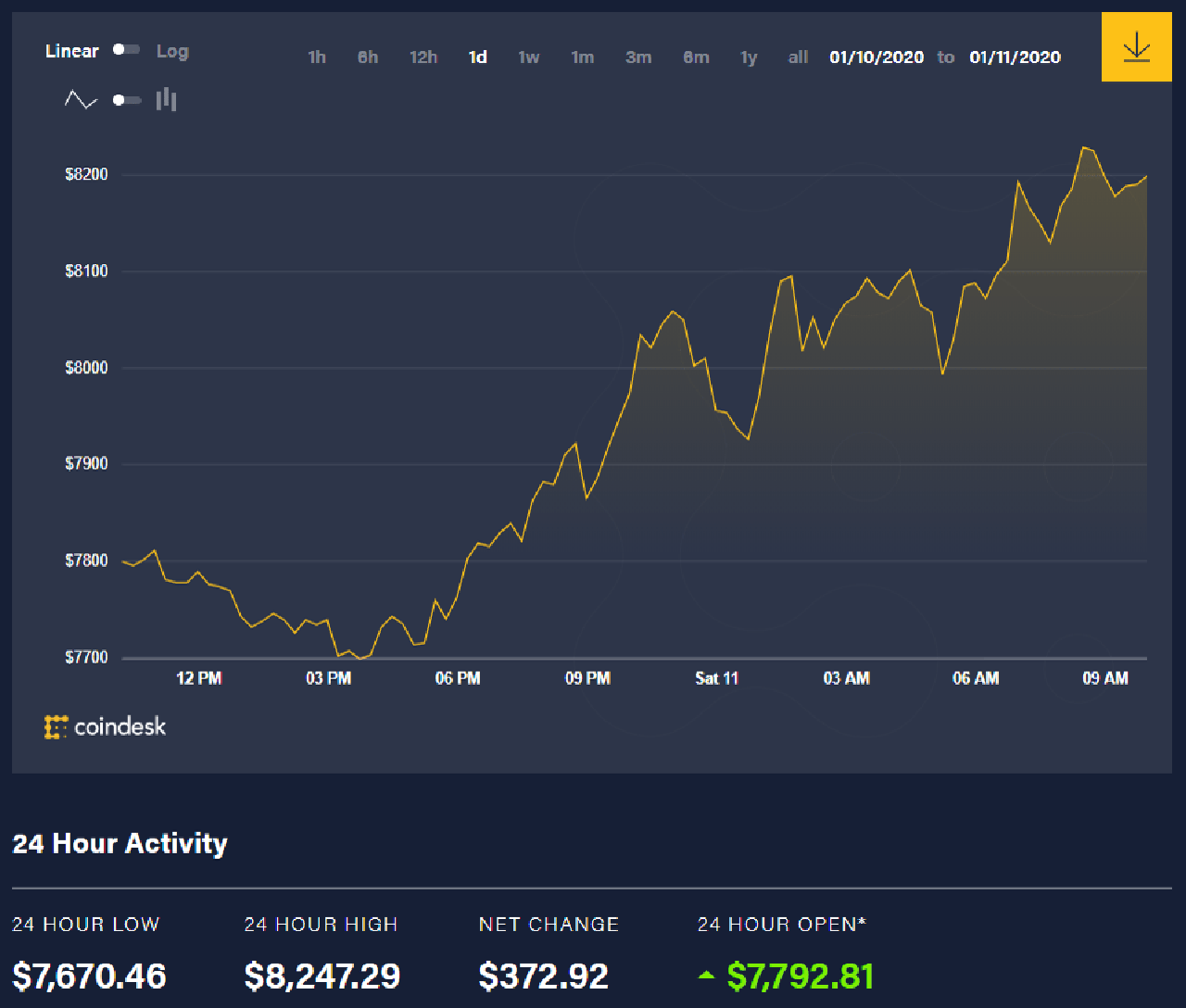Click the 24 HOUR HIGH label
Screen dimensions: 1186x1008
[x=321, y=925]
